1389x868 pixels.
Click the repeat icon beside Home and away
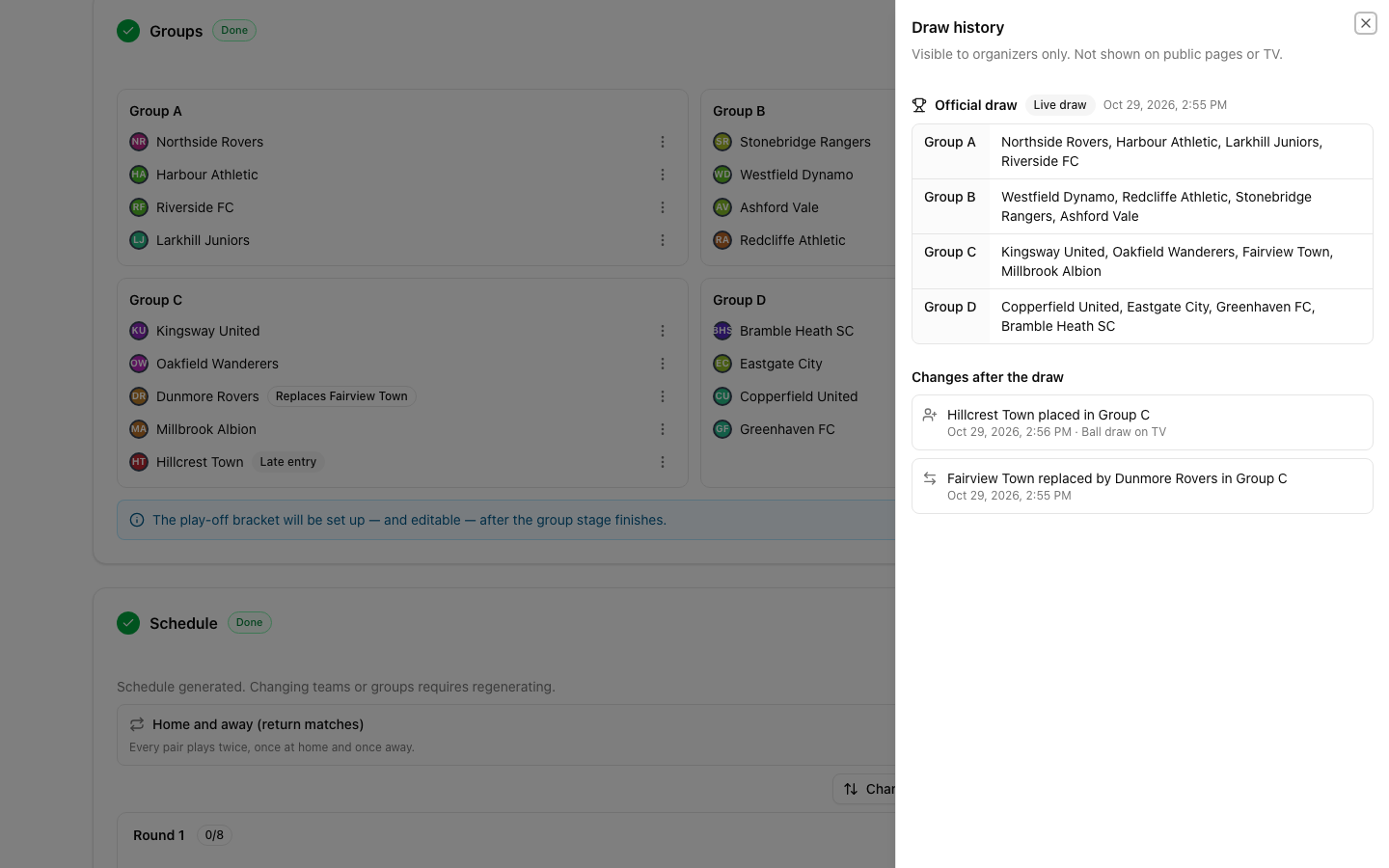pos(137,724)
